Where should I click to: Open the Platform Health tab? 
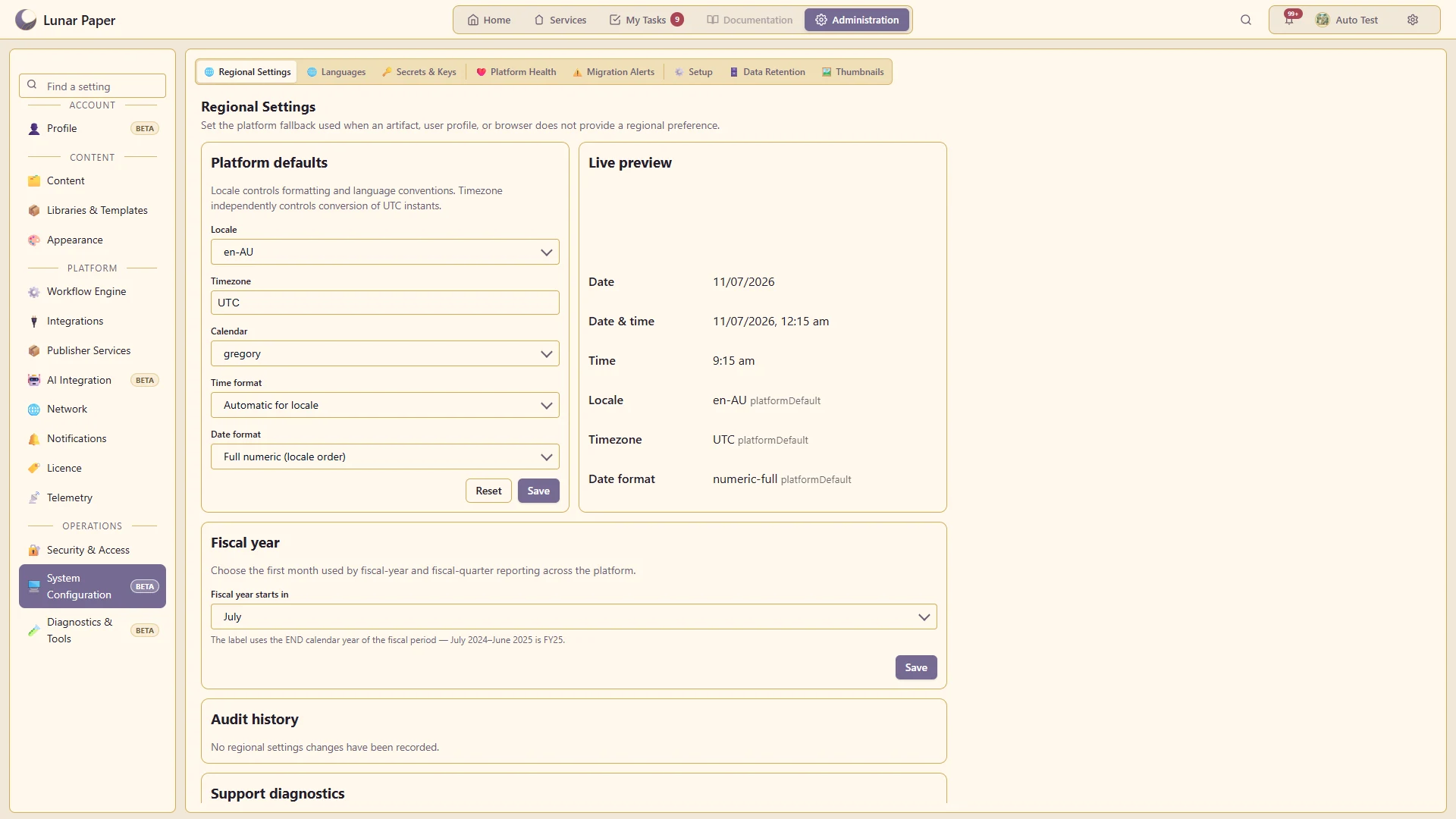[516, 72]
